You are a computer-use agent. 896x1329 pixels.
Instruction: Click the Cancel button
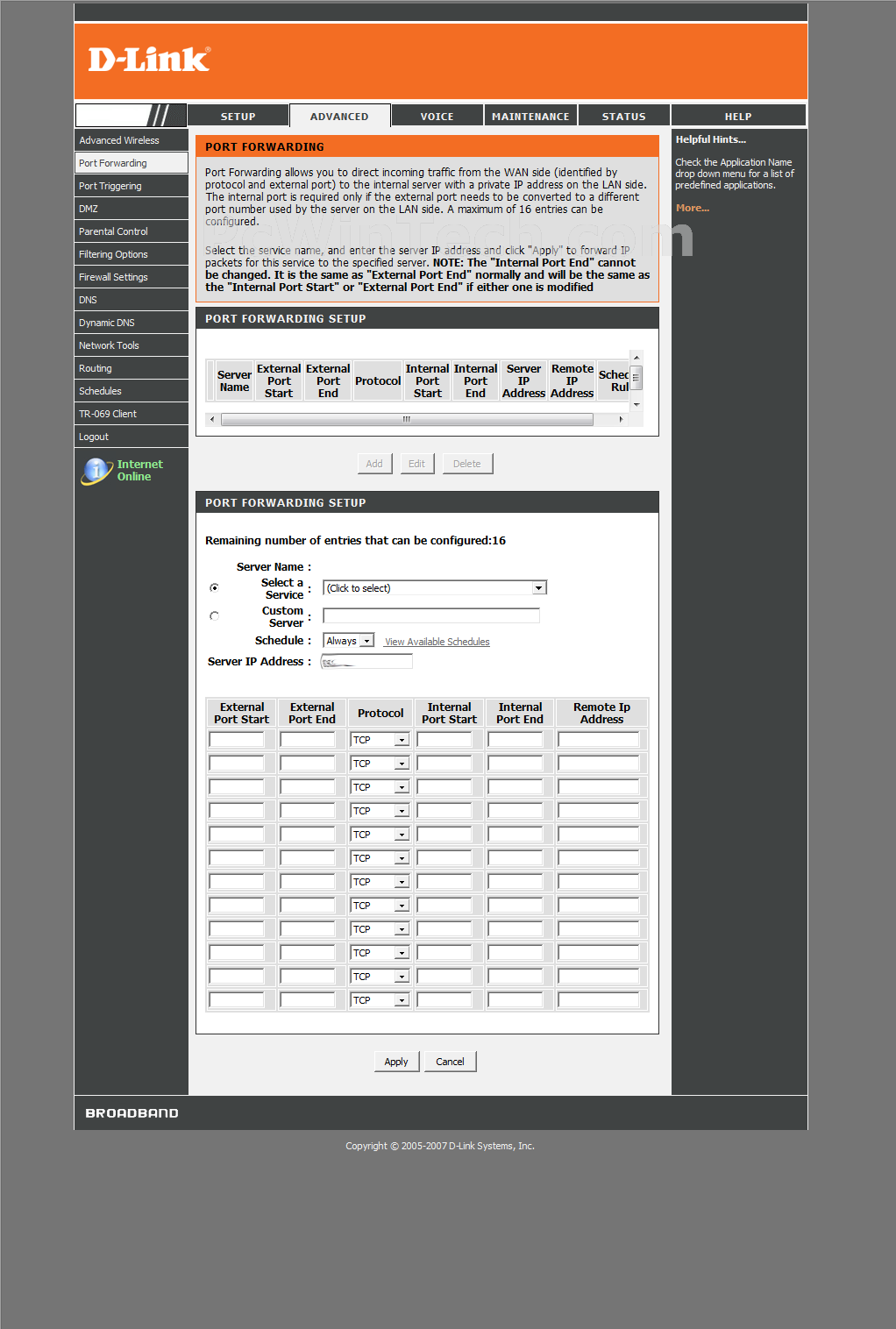click(x=451, y=1062)
